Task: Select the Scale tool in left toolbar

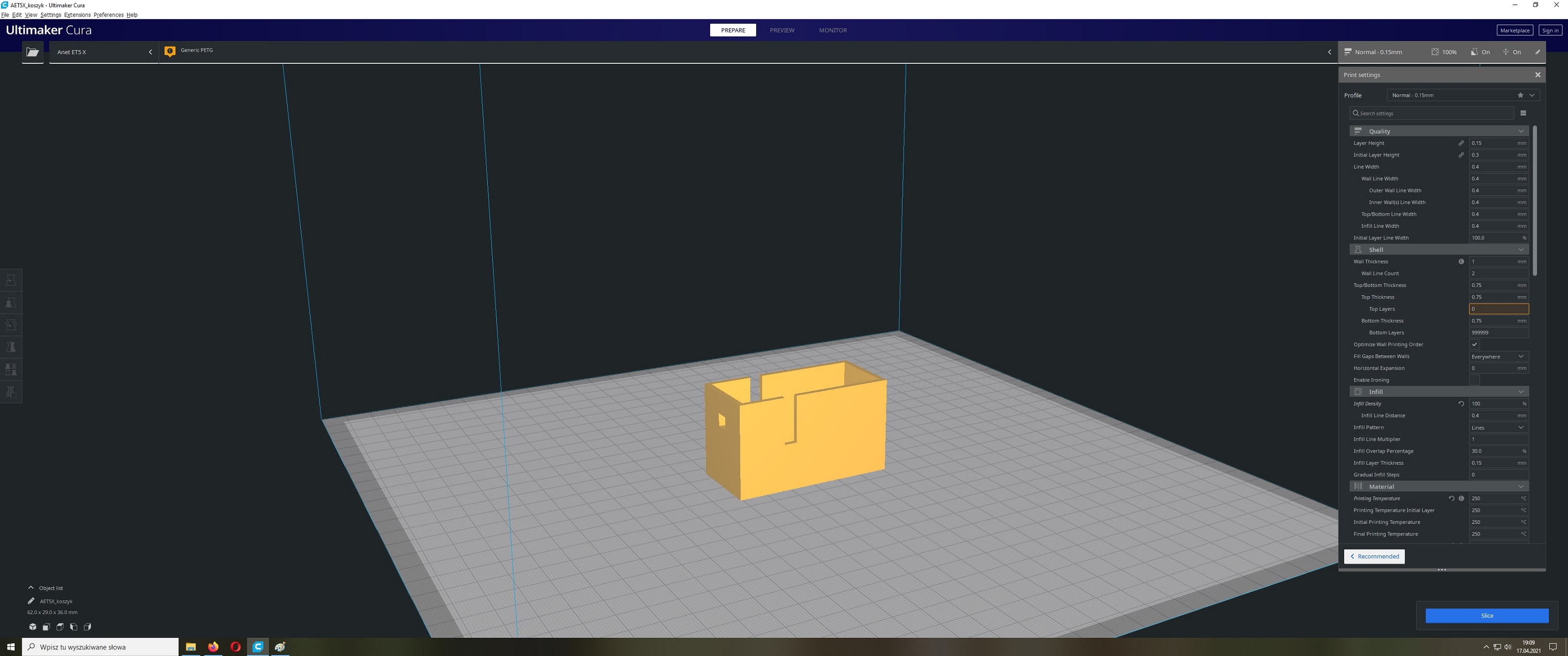Action: pos(11,303)
